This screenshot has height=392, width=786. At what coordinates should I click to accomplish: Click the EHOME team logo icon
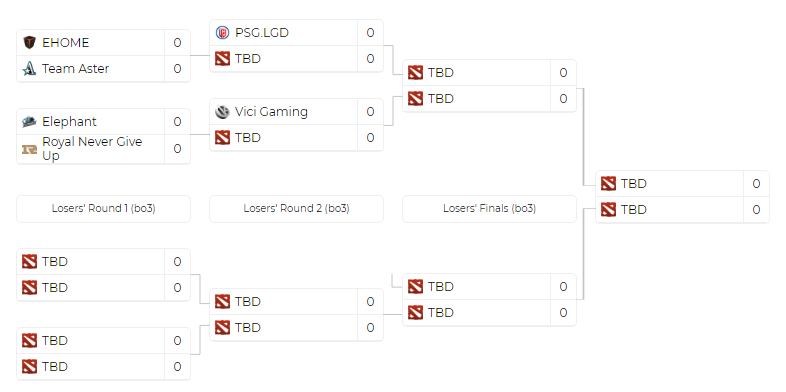30,43
